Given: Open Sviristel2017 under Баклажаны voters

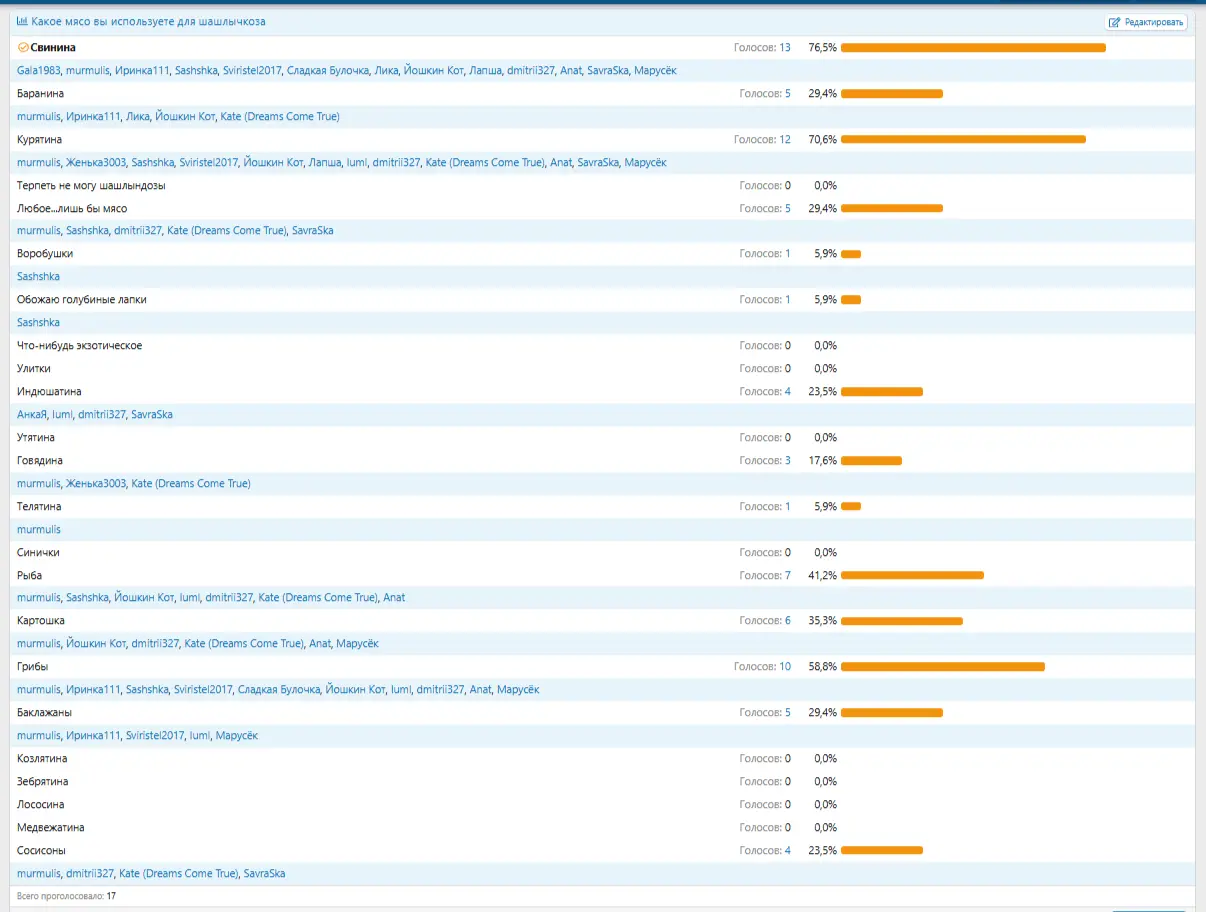Looking at the screenshot, I should pyautogui.click(x=155, y=735).
